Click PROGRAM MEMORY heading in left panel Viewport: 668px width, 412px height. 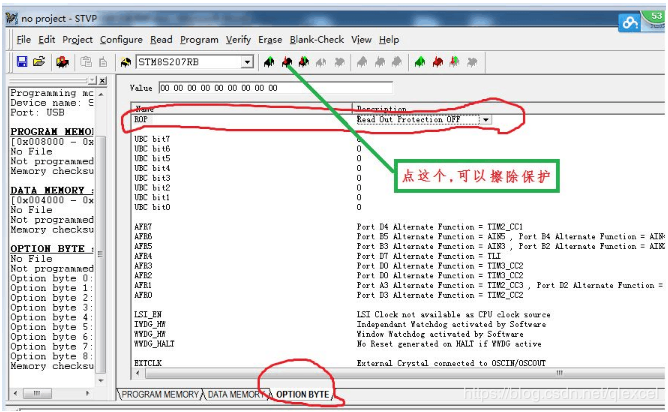click(x=52, y=132)
